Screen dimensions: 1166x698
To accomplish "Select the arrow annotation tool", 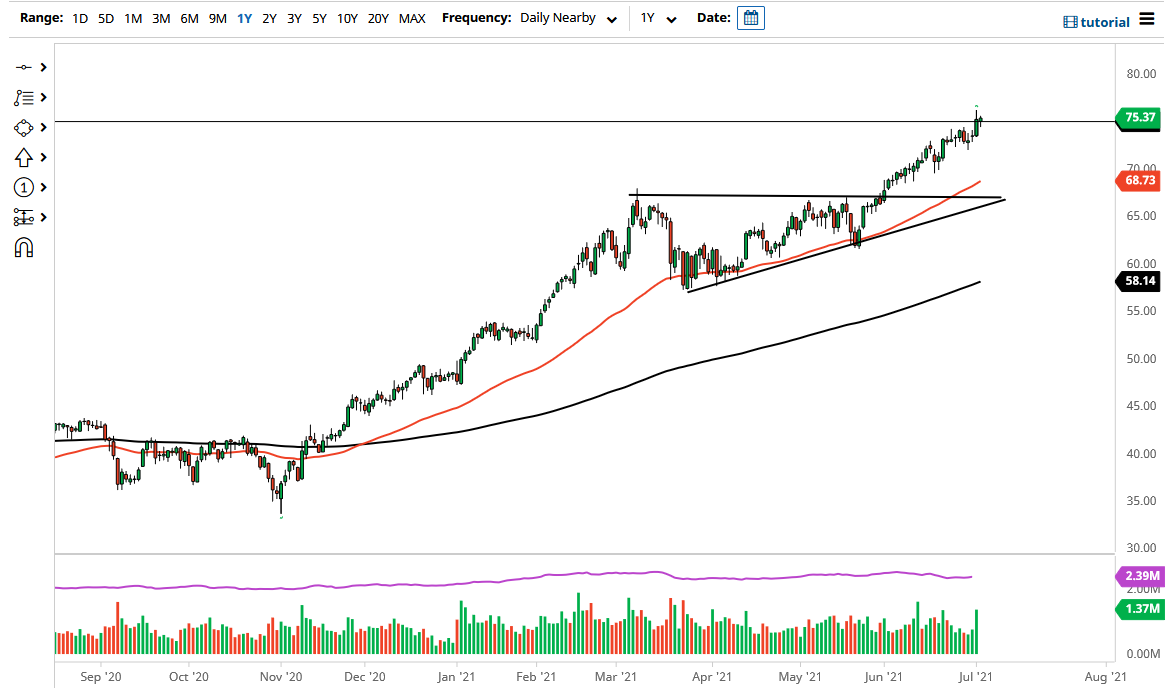I will point(25,157).
